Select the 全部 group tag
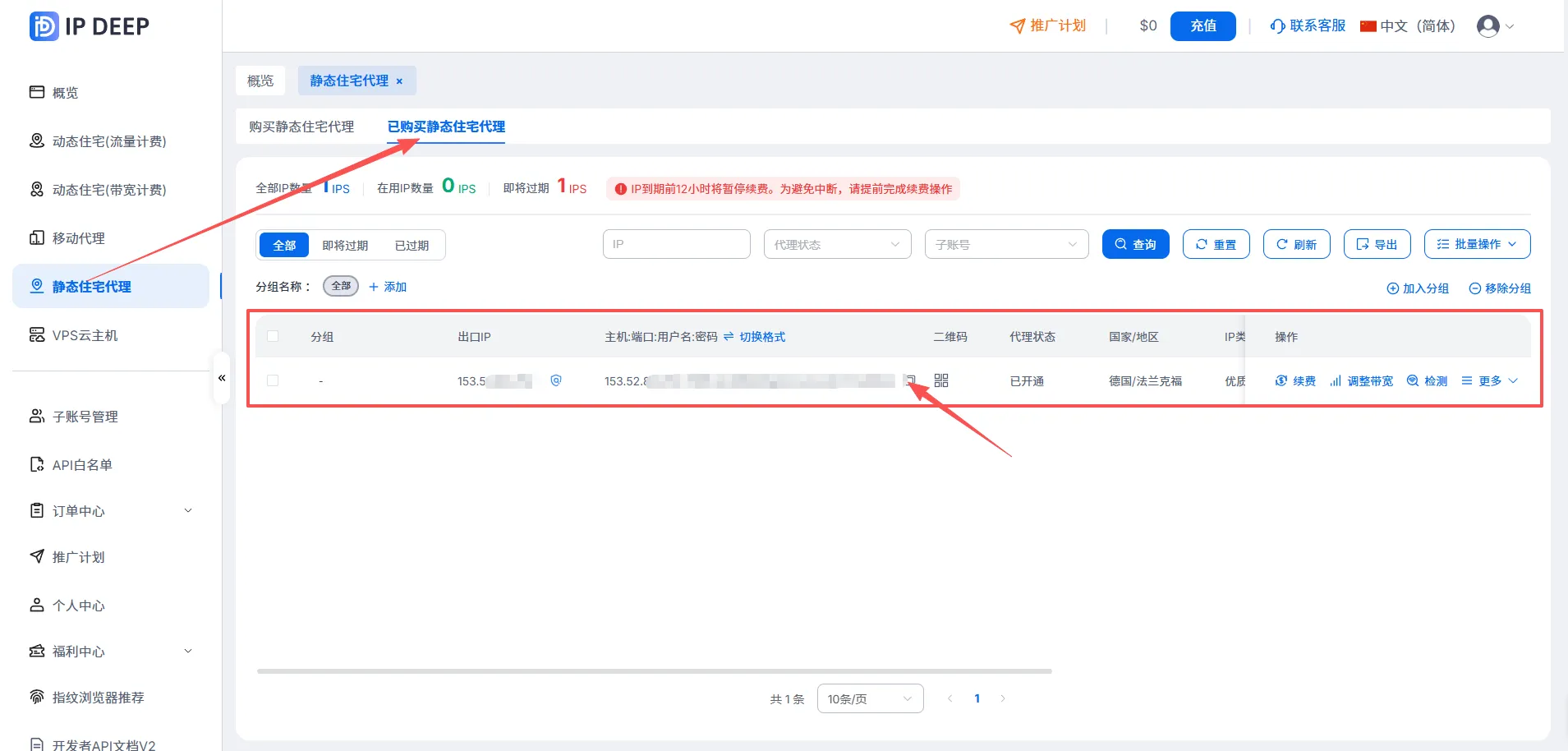 [x=341, y=286]
